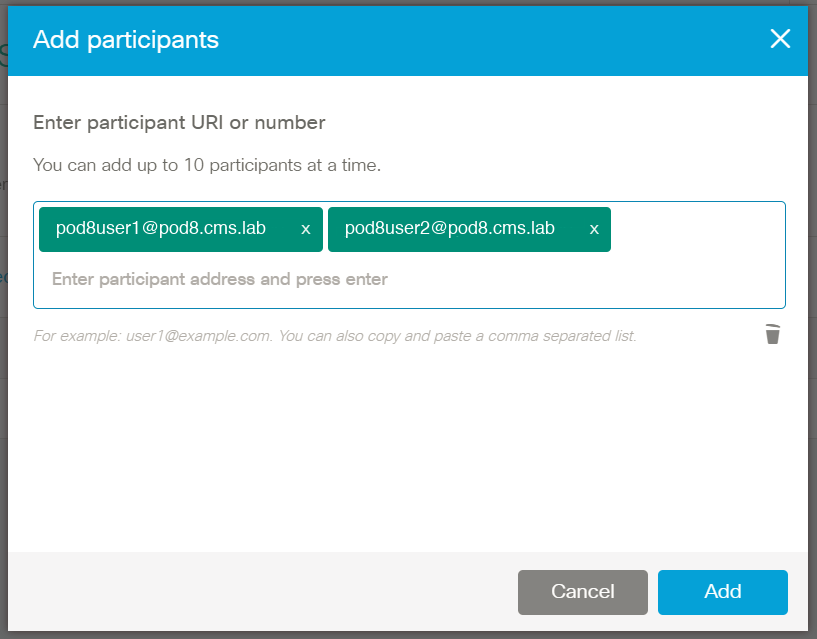This screenshot has width=817, height=639.
Task: Click the Enter participant URI or number heading
Action: pyautogui.click(x=179, y=122)
